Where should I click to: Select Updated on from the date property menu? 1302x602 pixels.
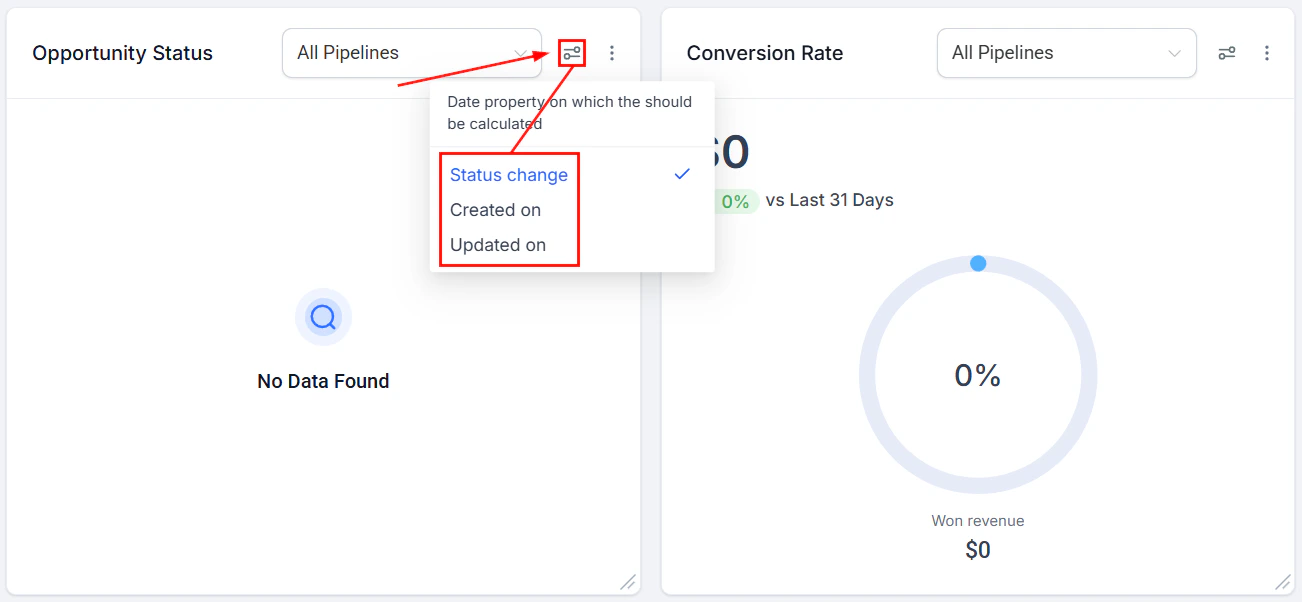[497, 244]
